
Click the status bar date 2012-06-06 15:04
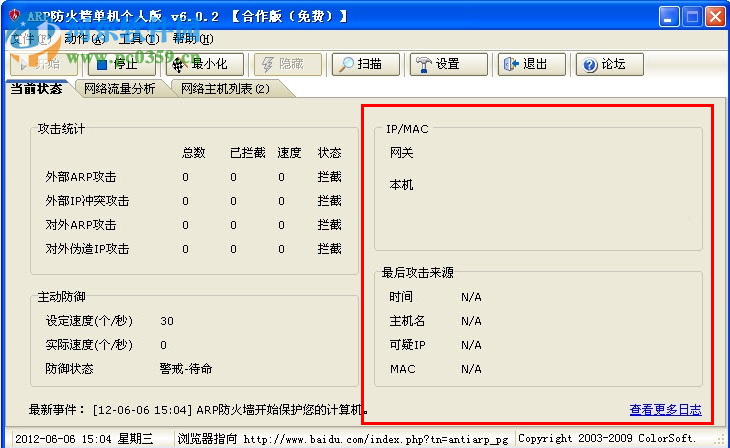pos(63,439)
